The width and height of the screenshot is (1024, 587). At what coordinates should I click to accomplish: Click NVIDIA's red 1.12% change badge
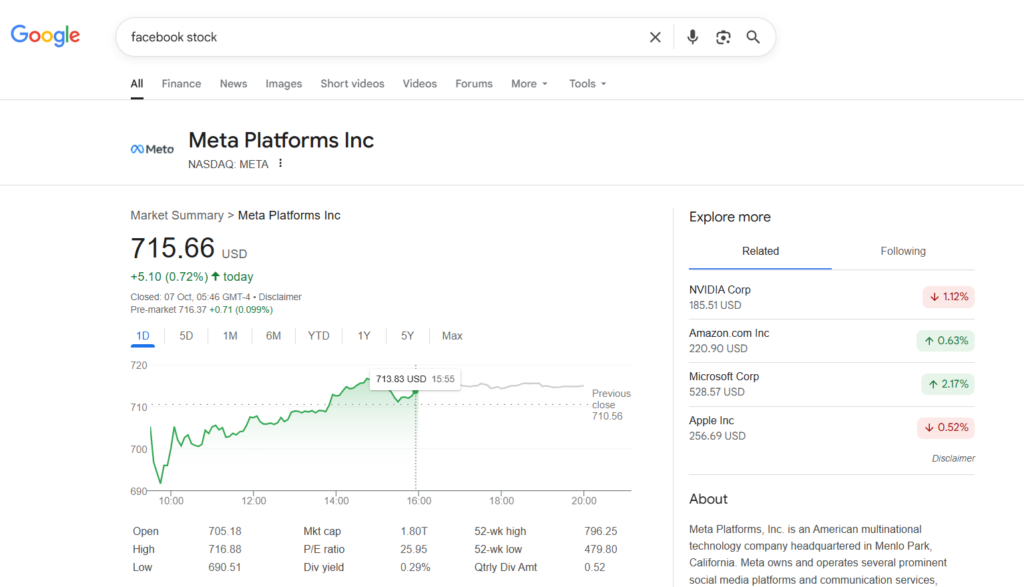point(947,297)
